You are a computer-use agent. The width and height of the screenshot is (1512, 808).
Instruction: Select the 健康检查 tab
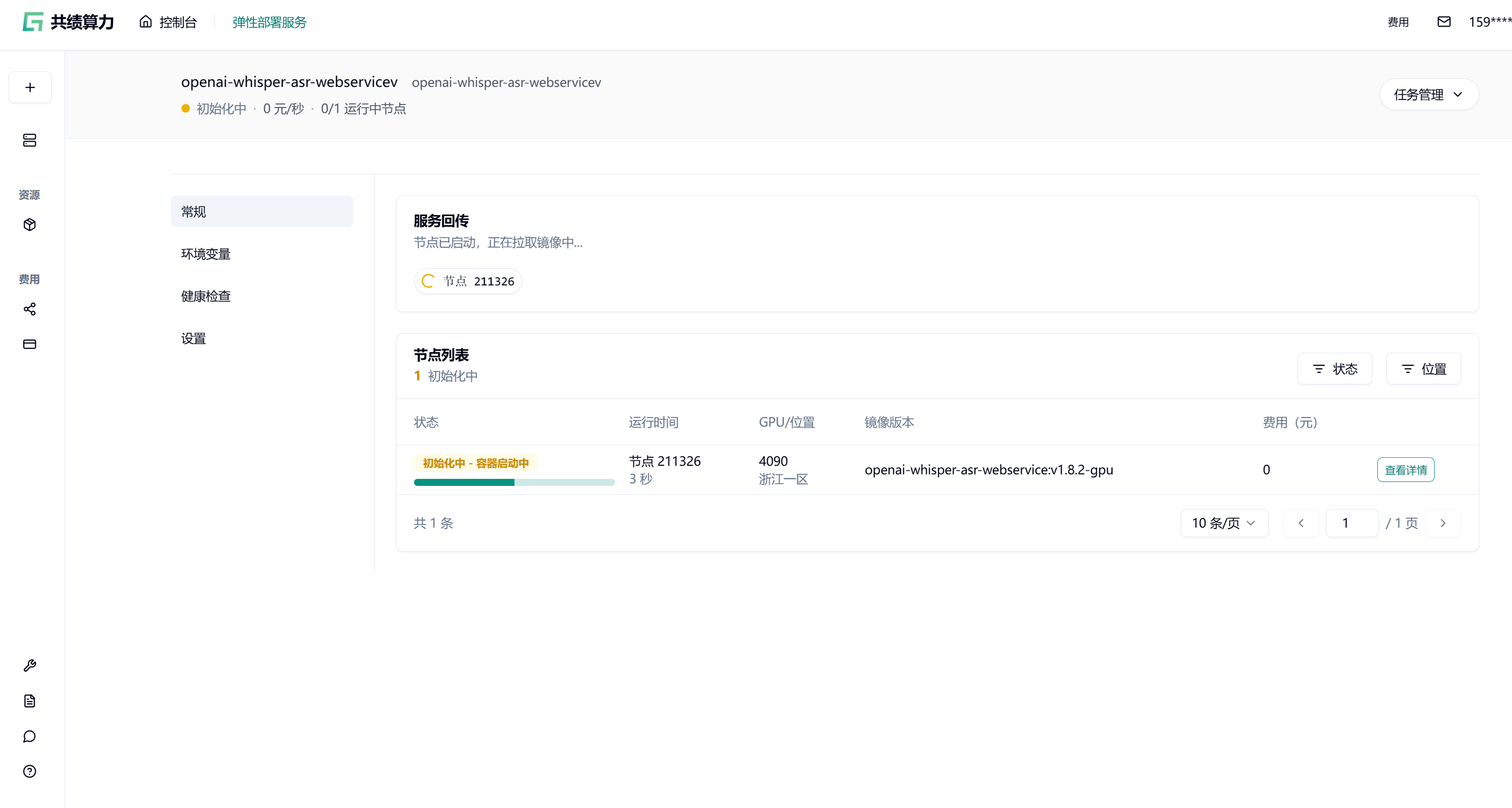point(206,296)
